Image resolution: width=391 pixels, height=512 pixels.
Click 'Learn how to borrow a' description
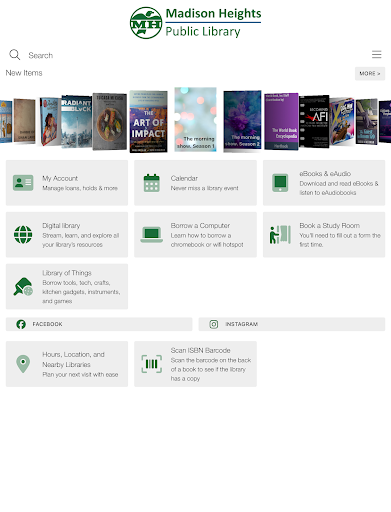[201, 236]
